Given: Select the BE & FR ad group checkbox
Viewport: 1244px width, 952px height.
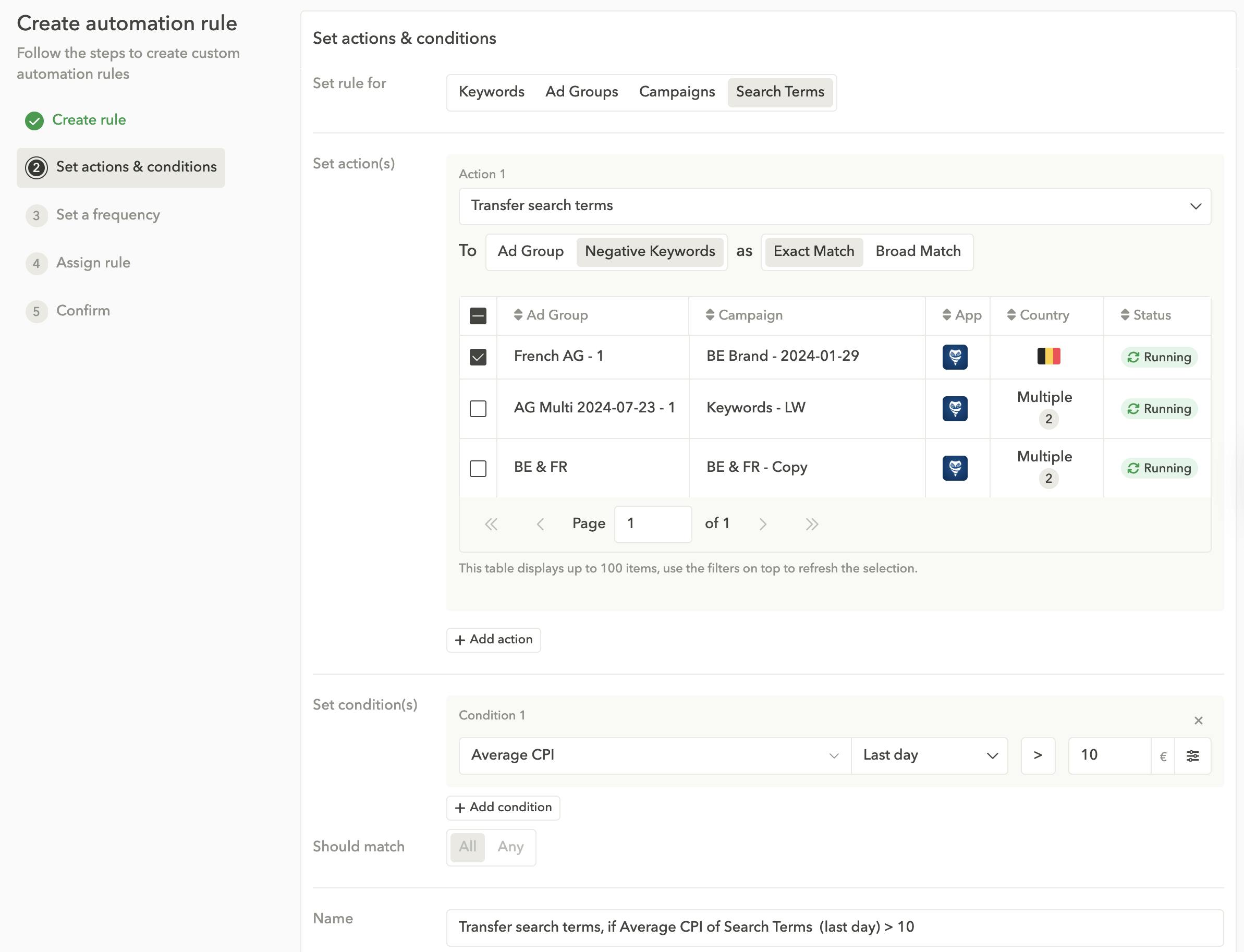Looking at the screenshot, I should [x=478, y=468].
